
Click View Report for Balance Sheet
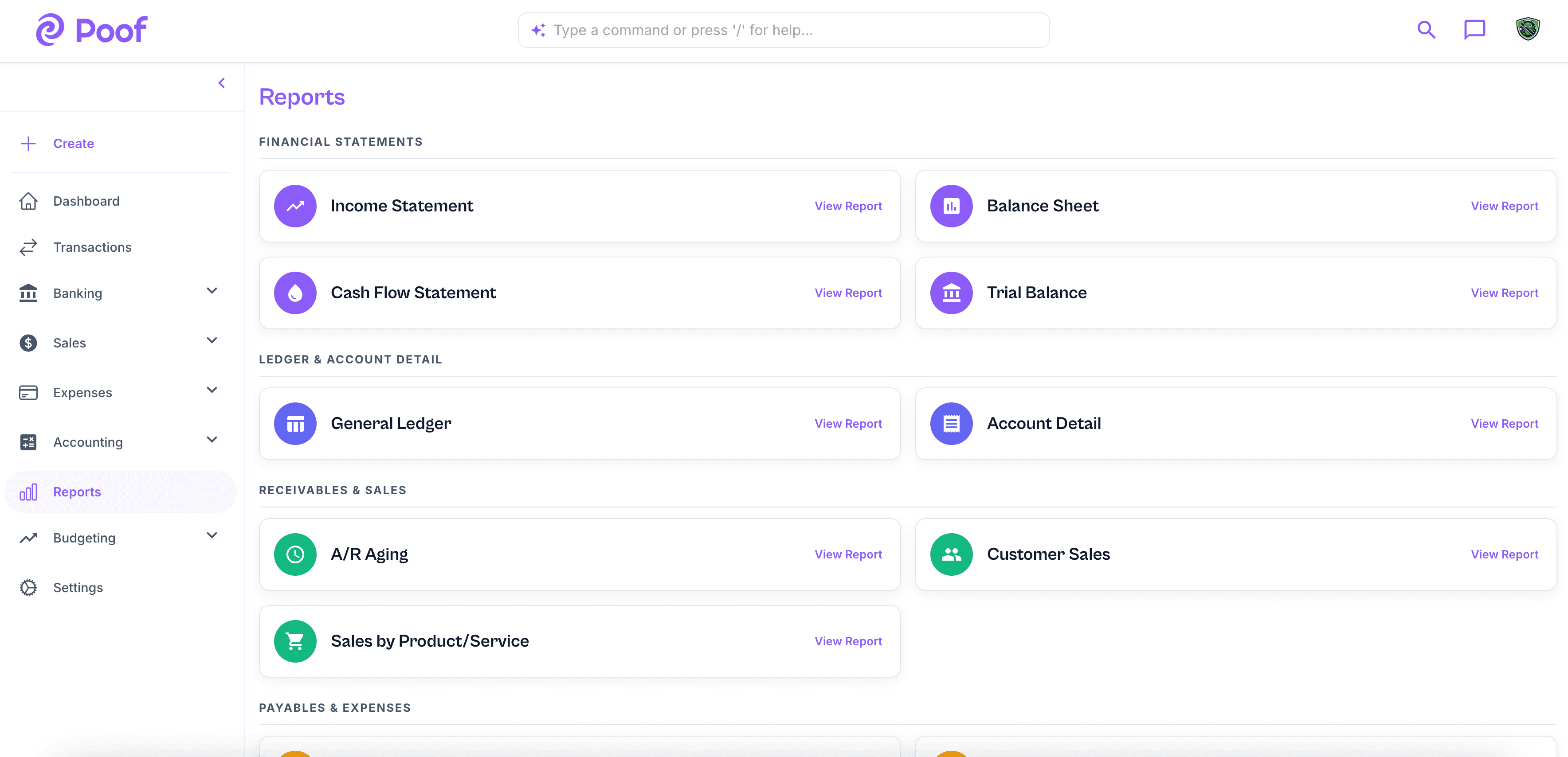(1504, 206)
